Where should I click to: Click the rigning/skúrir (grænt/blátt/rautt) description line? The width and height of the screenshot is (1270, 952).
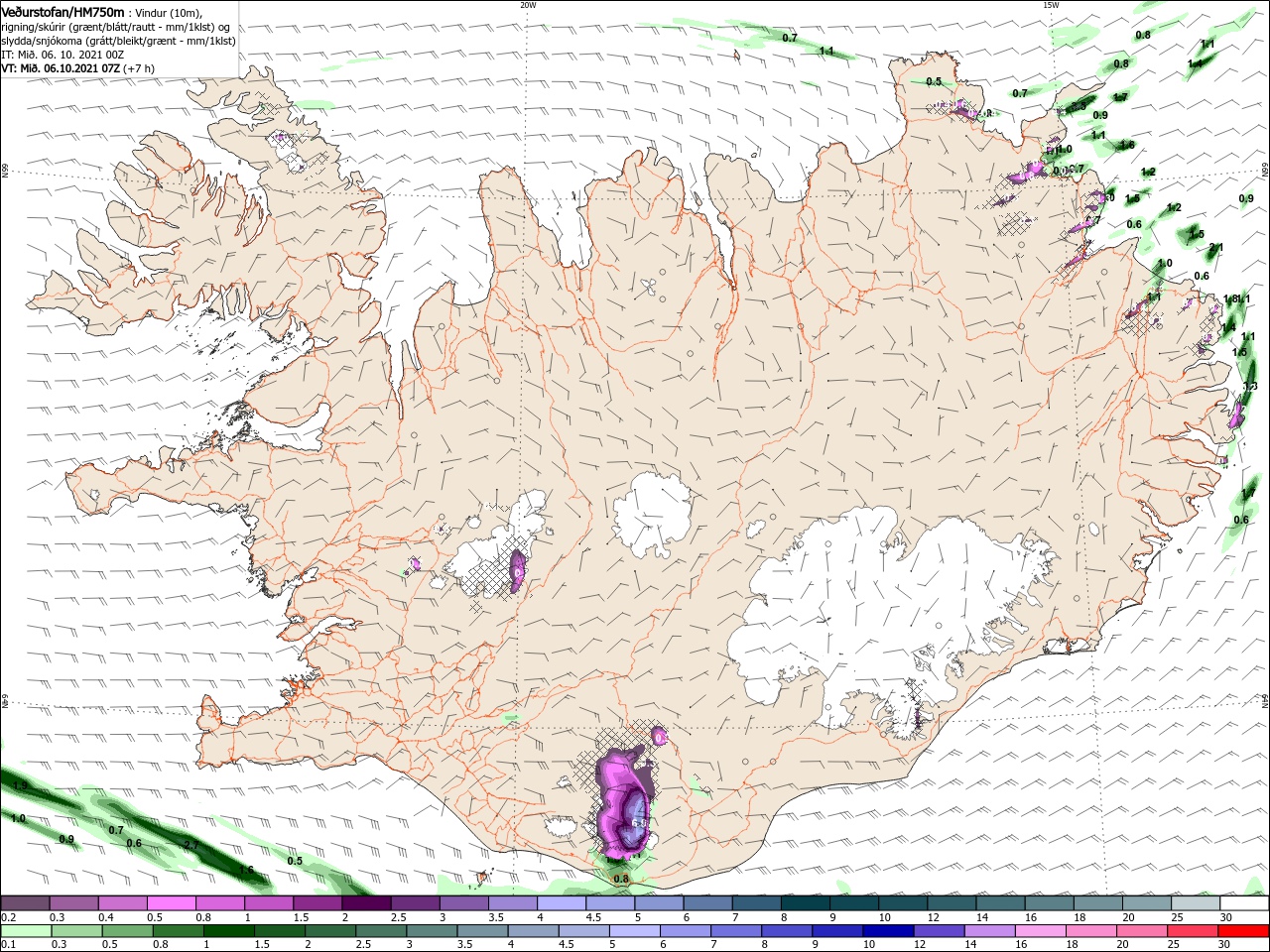pos(115,27)
